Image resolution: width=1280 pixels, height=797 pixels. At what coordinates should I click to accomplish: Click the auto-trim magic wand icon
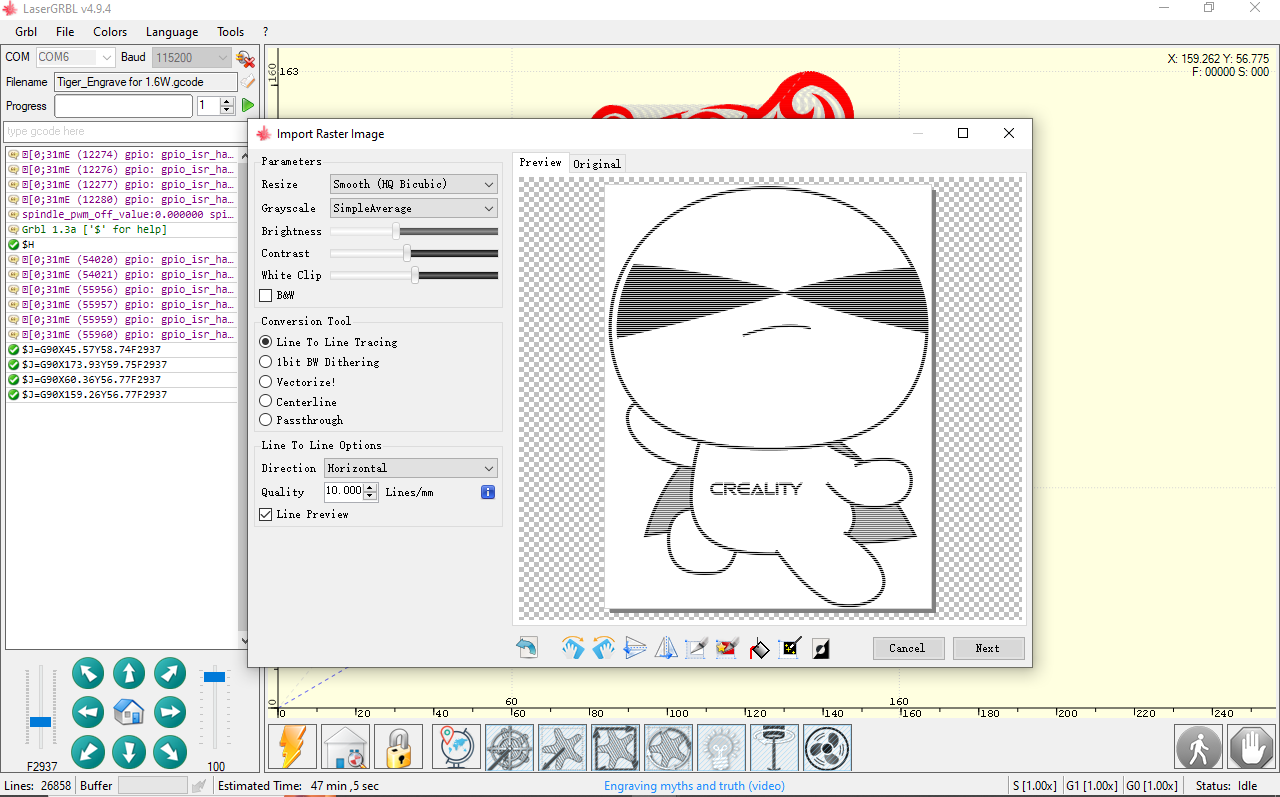[790, 648]
